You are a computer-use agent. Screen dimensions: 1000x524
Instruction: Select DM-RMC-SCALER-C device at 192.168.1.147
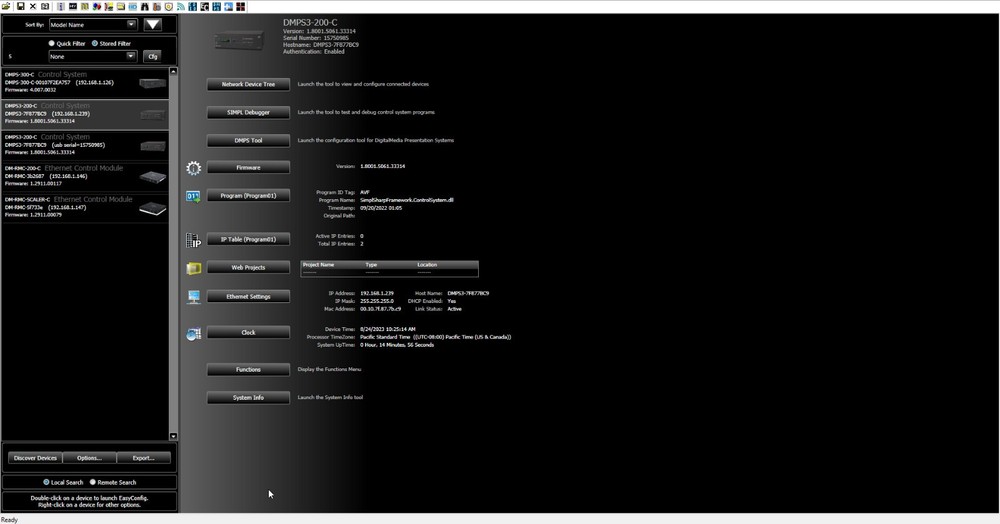pyautogui.click(x=85, y=207)
